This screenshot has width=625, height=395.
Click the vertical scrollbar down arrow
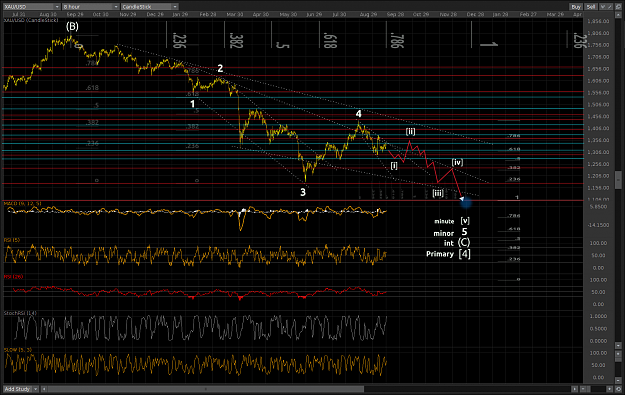click(618, 346)
